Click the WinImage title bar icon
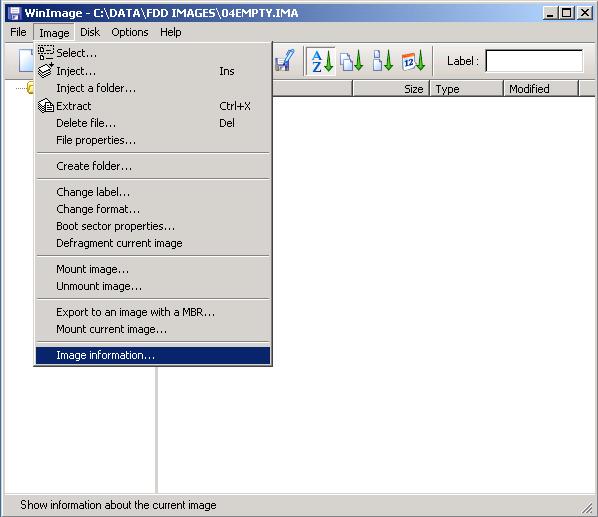 coord(14,13)
